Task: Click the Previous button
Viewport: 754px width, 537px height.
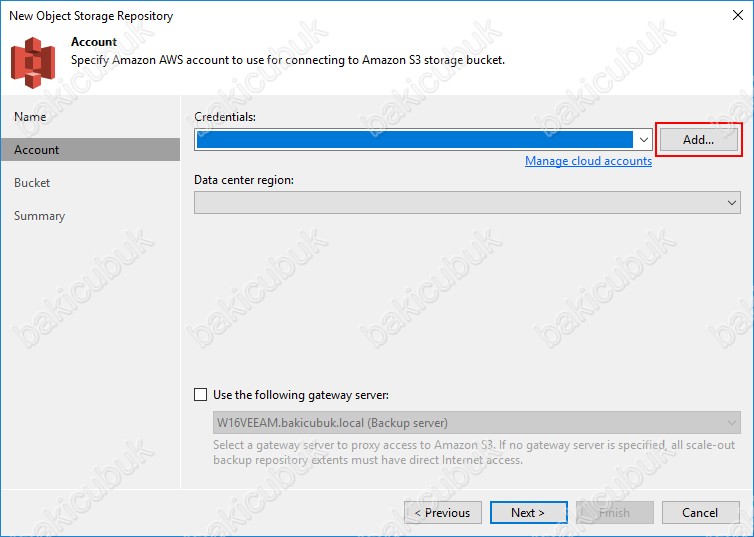Action: (442, 513)
